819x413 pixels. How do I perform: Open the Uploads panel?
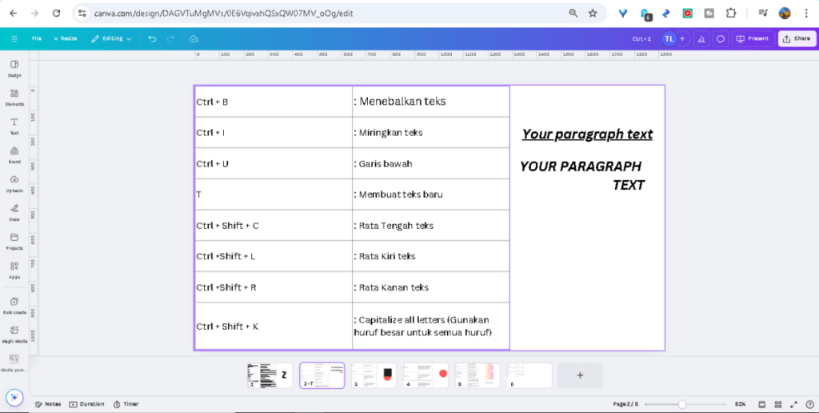[14, 183]
